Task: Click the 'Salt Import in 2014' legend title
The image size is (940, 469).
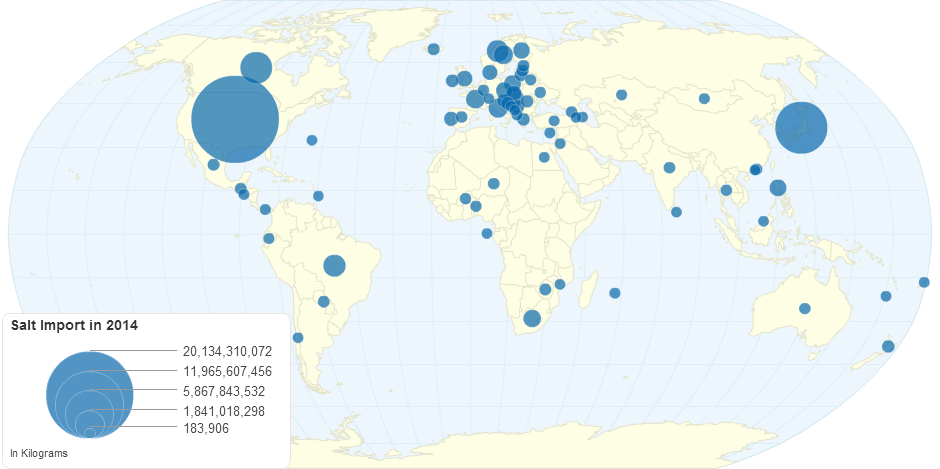Action: click(x=73, y=325)
